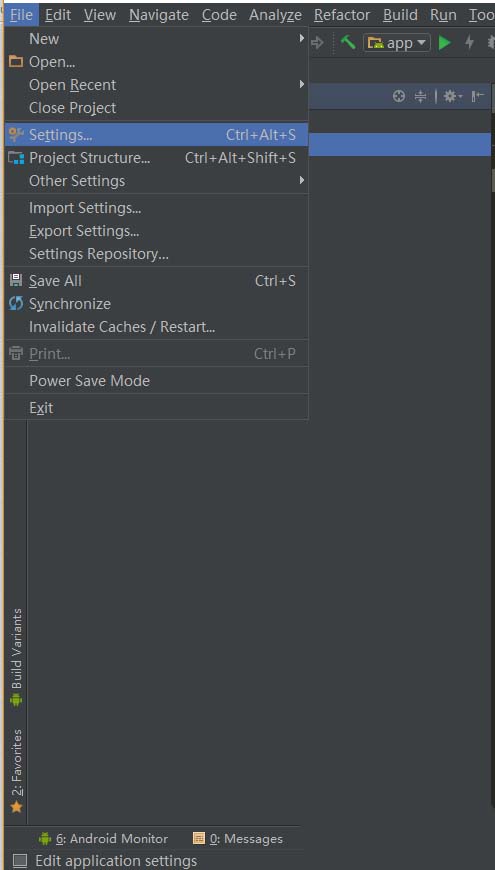Toggle tool window button in status bar corner
This screenshot has height=870, width=495.
[20, 861]
